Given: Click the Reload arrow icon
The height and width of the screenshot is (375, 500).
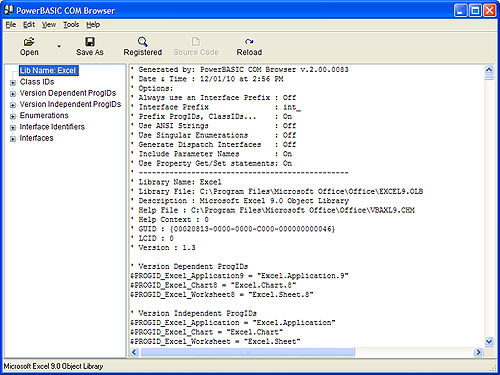Looking at the screenshot, I should pyautogui.click(x=249, y=42).
